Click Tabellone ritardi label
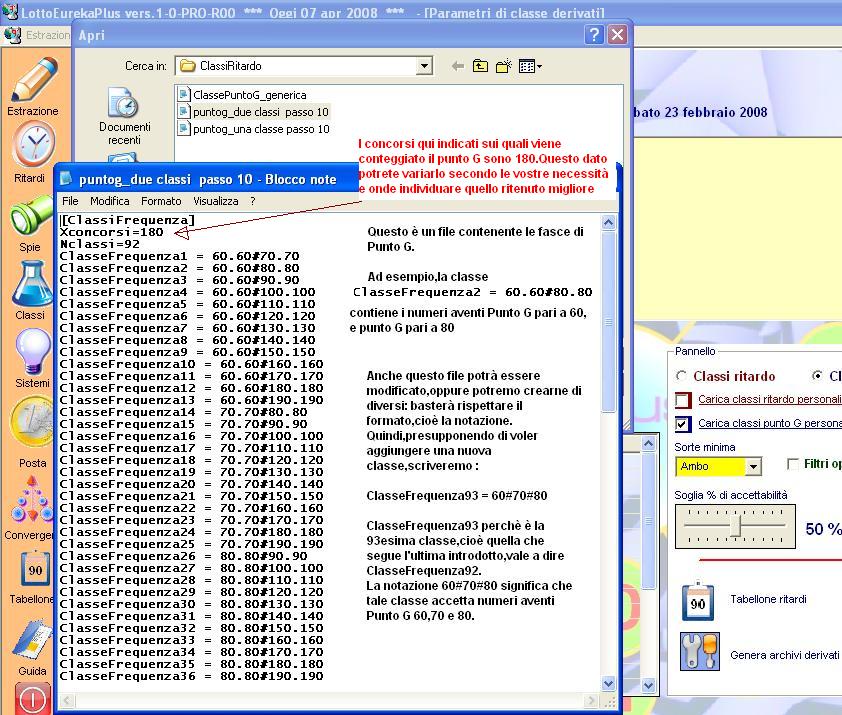842x715 pixels. [768, 599]
